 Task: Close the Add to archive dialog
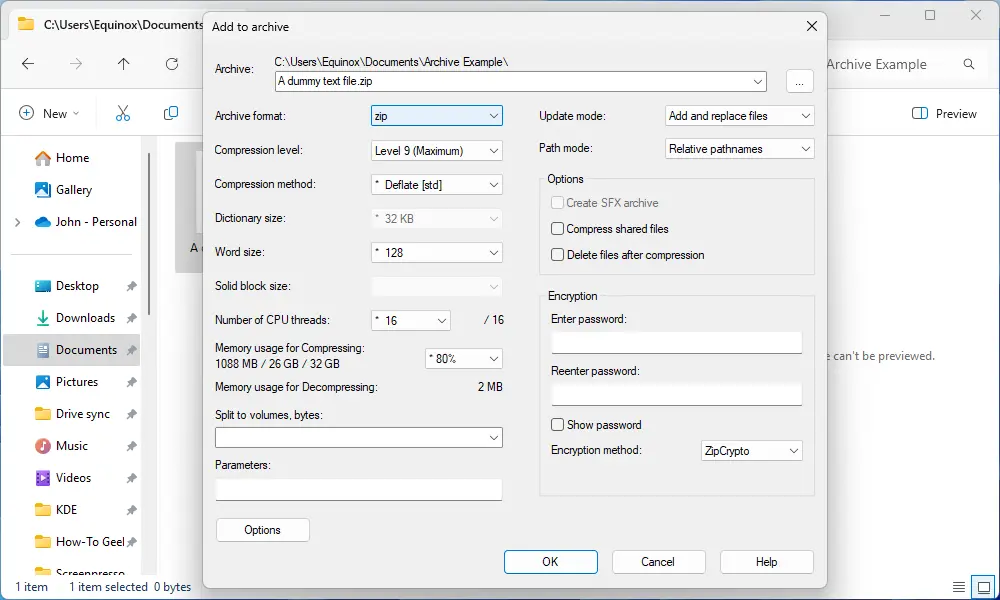[x=811, y=26]
